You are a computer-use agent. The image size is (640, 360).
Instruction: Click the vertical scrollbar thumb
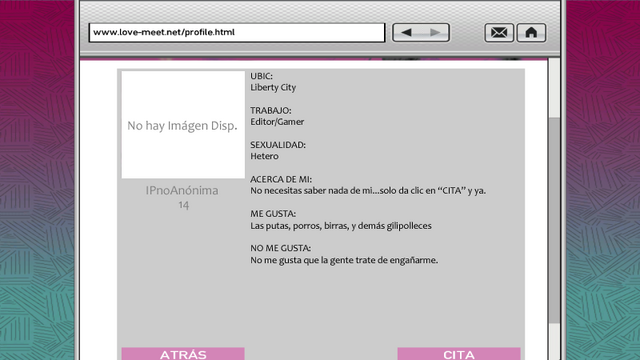tap(554, 220)
